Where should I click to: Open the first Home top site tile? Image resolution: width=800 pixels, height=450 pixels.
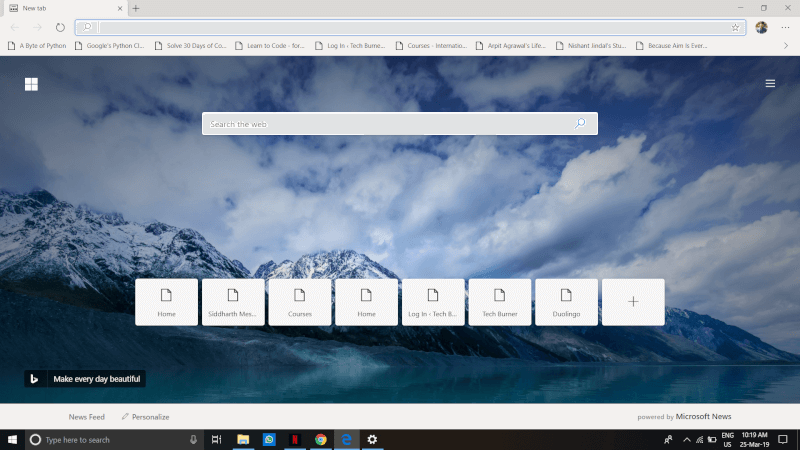166,302
